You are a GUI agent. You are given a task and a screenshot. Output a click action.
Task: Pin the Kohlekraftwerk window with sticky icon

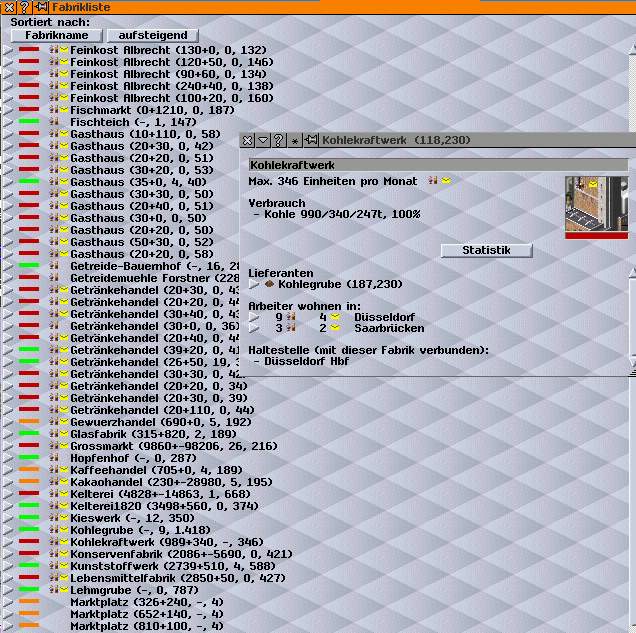(x=311, y=140)
